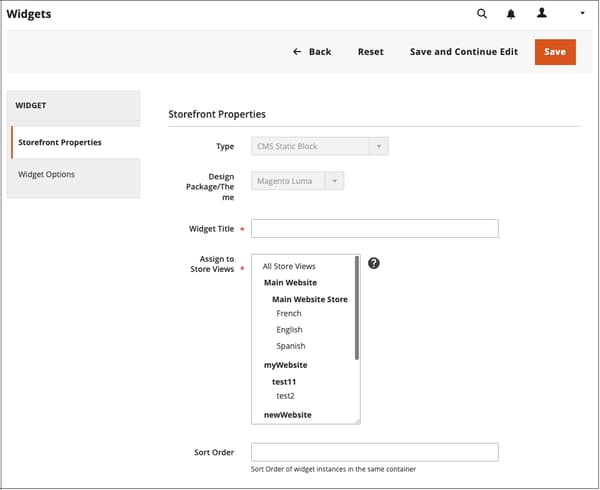The image size is (600, 490).
Task: Expand the account dropdown arrow
Action: tap(583, 14)
